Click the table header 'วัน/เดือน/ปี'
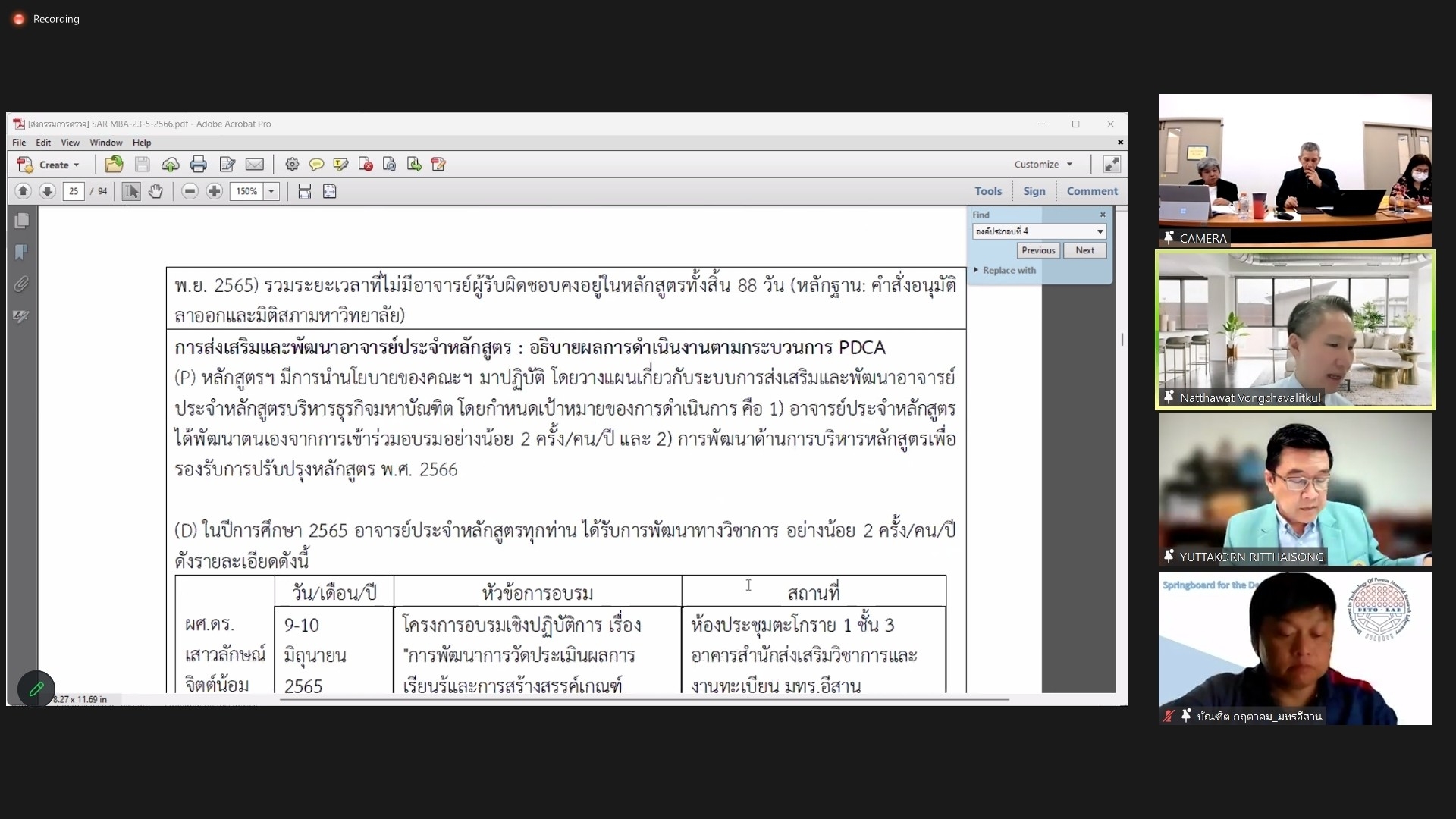Viewport: 1456px width, 819px height. click(334, 593)
